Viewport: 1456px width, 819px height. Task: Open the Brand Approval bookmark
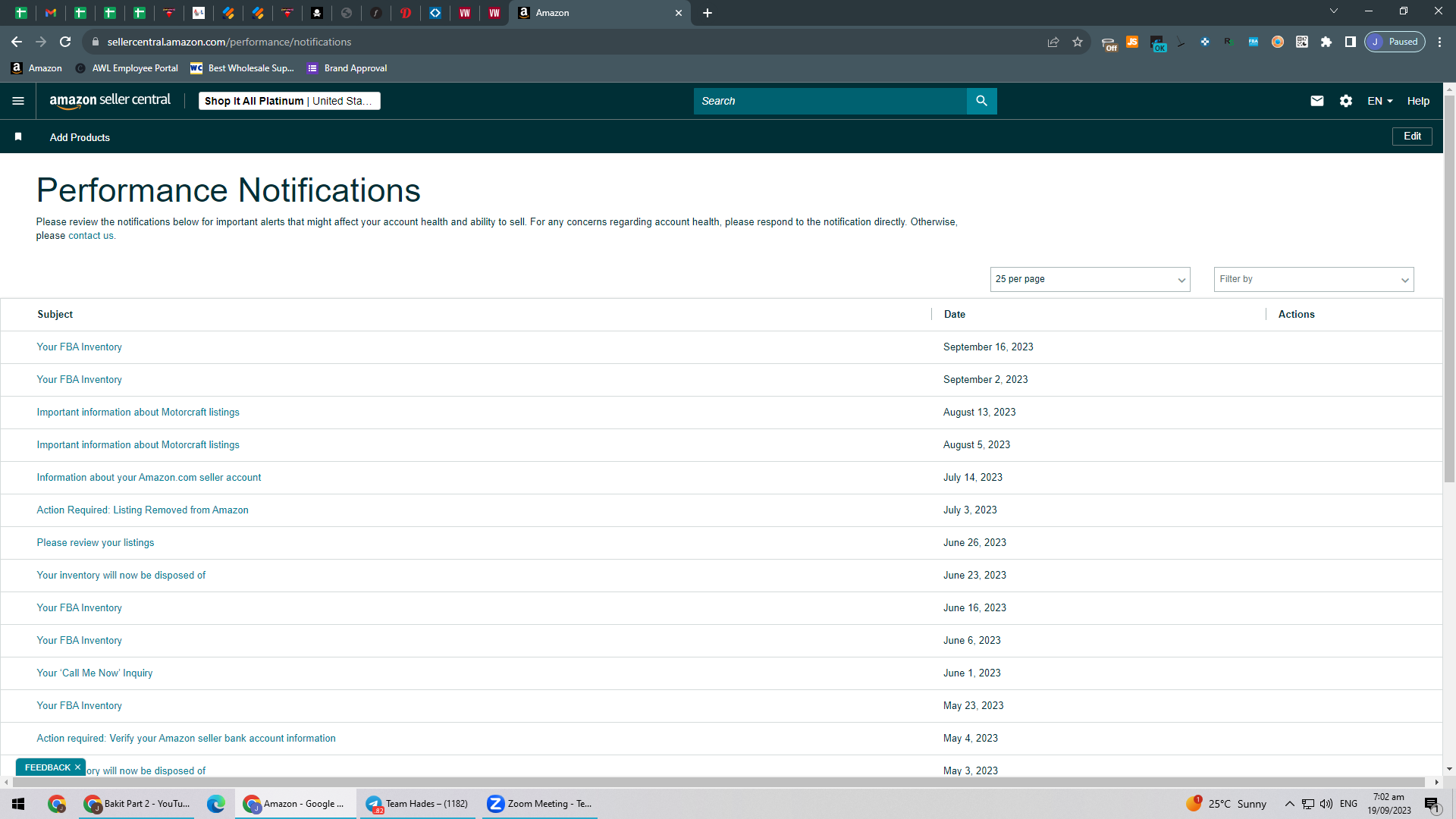click(x=347, y=68)
